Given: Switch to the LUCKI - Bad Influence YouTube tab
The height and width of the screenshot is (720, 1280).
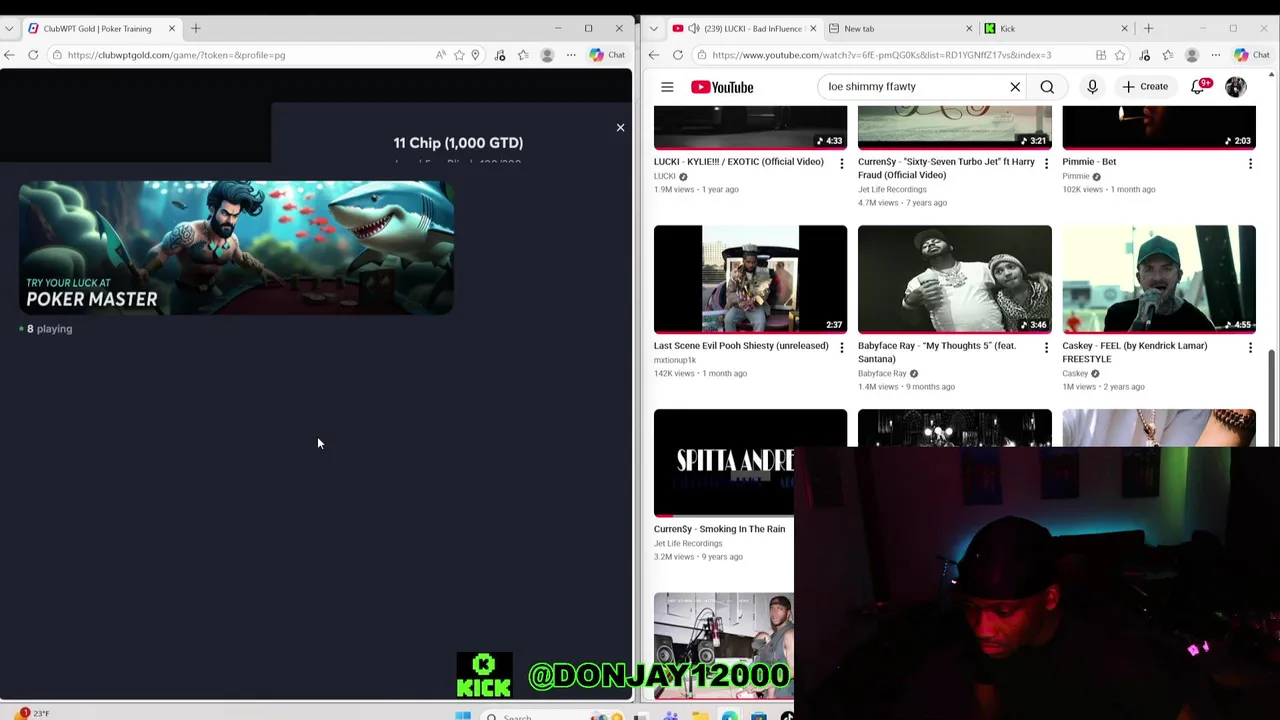Looking at the screenshot, I should click(x=745, y=28).
